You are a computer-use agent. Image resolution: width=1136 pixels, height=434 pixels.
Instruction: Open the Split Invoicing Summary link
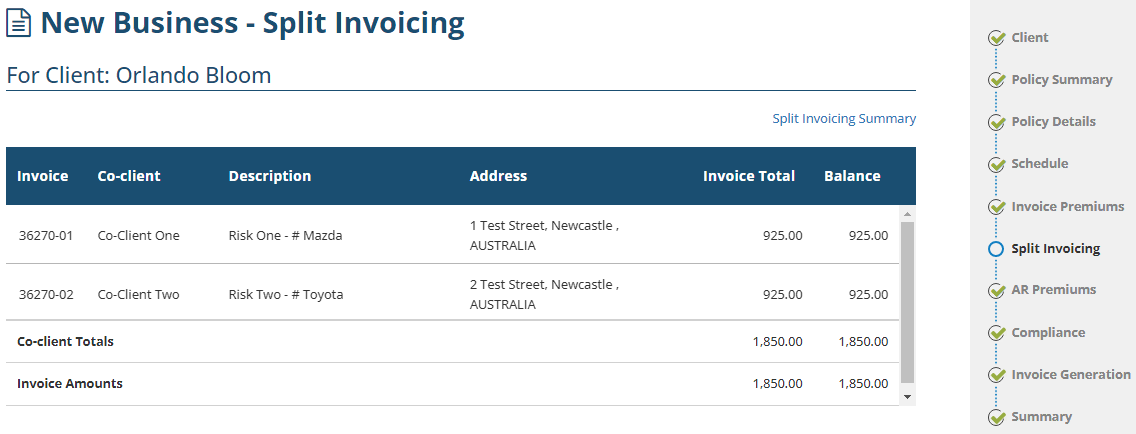coord(844,119)
